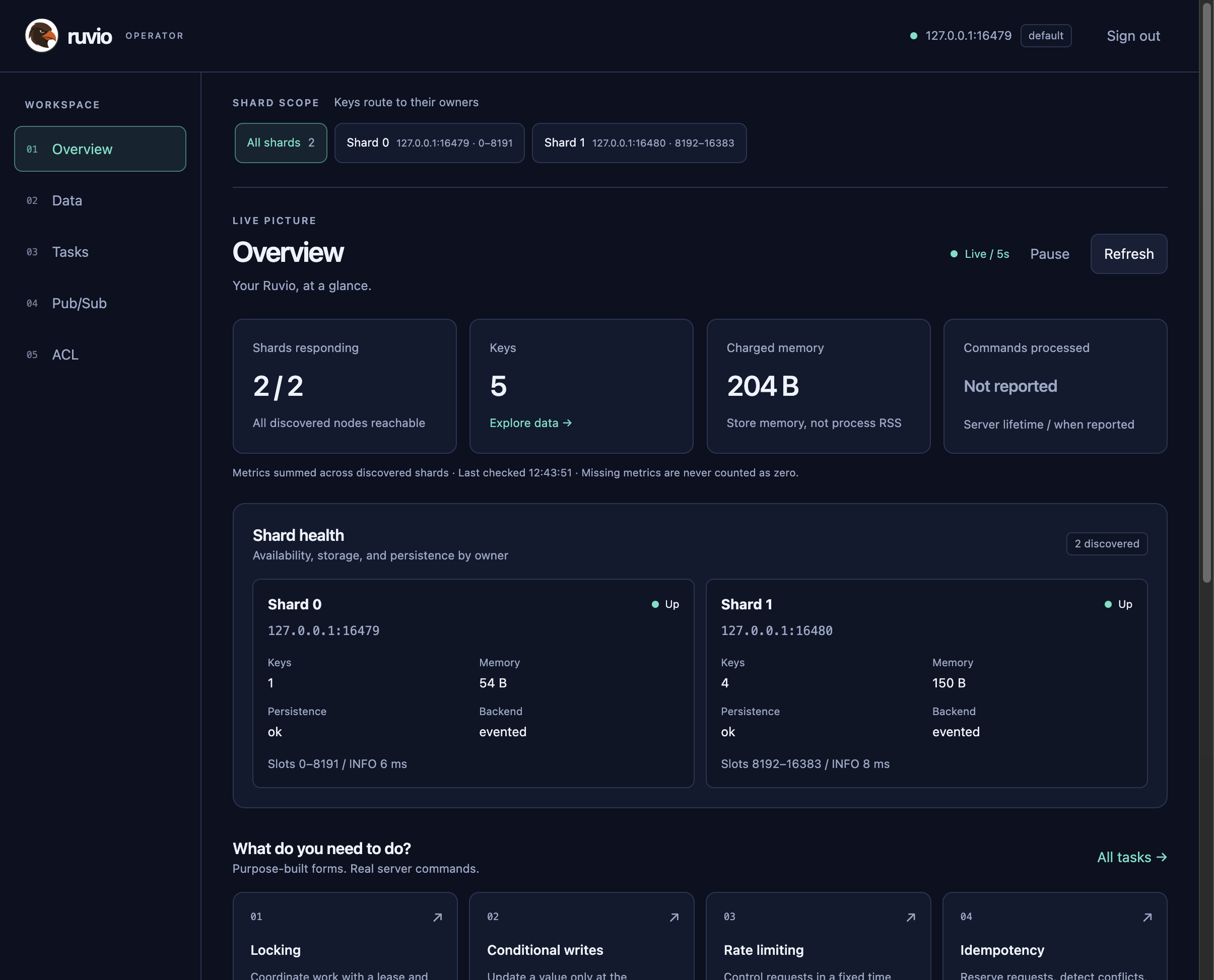Follow the Explore data link
Screen dimensions: 1214x980
(x=531, y=423)
